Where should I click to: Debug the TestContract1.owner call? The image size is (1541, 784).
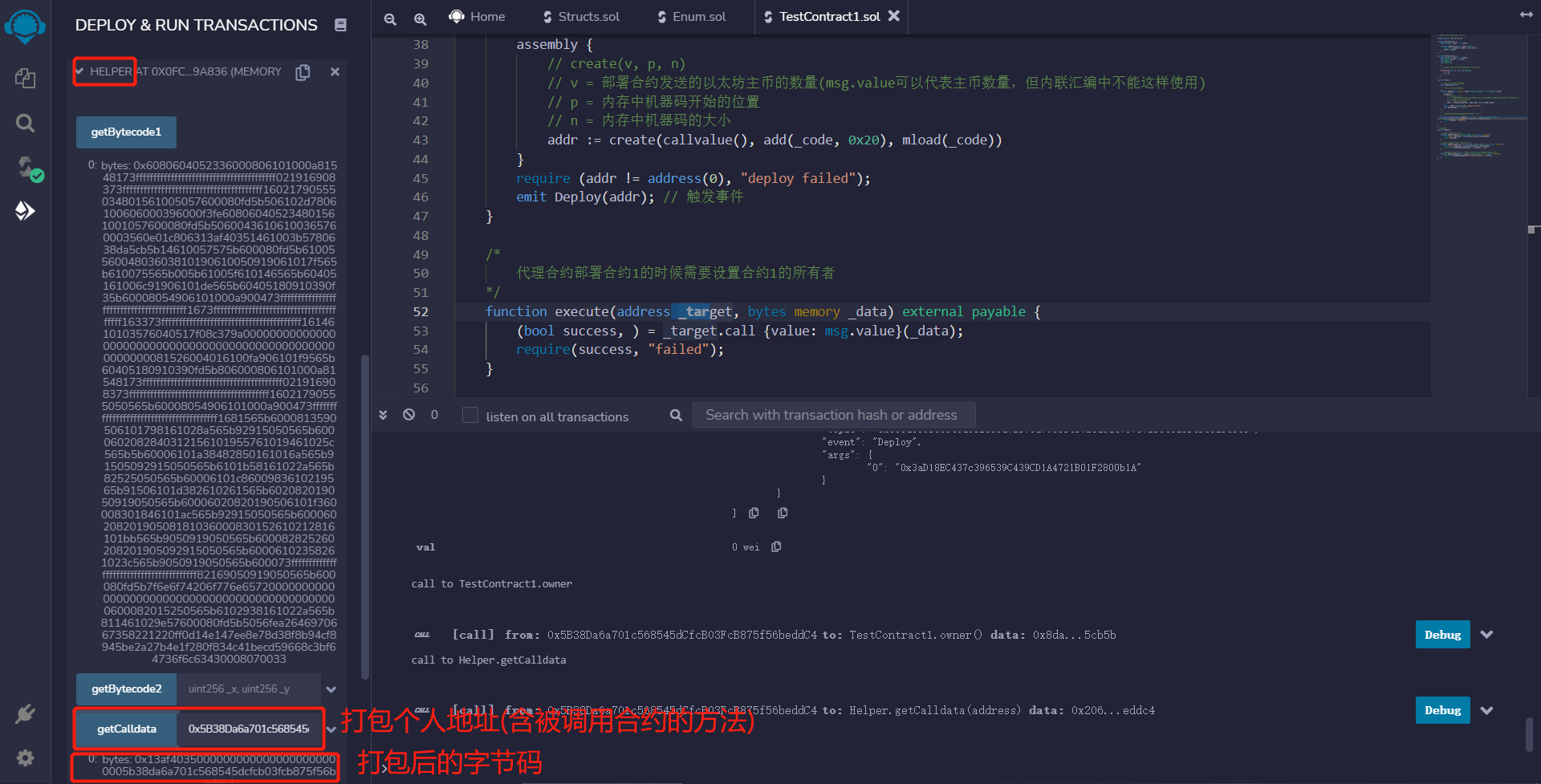tap(1442, 634)
